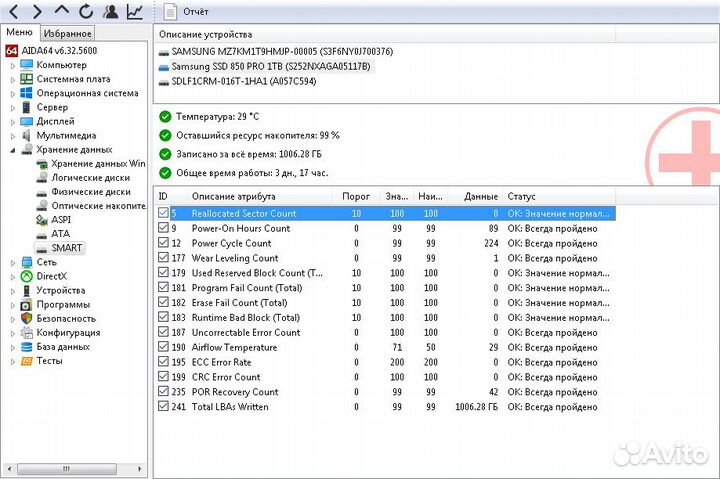Expand the Сеть tree node
The image size is (720, 479).
(12, 262)
